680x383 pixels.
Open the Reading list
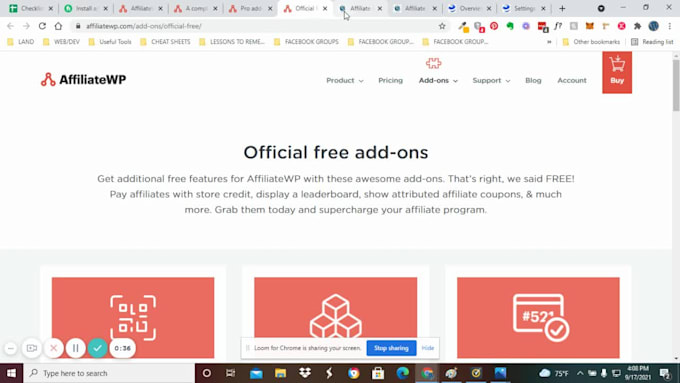pyautogui.click(x=652, y=42)
